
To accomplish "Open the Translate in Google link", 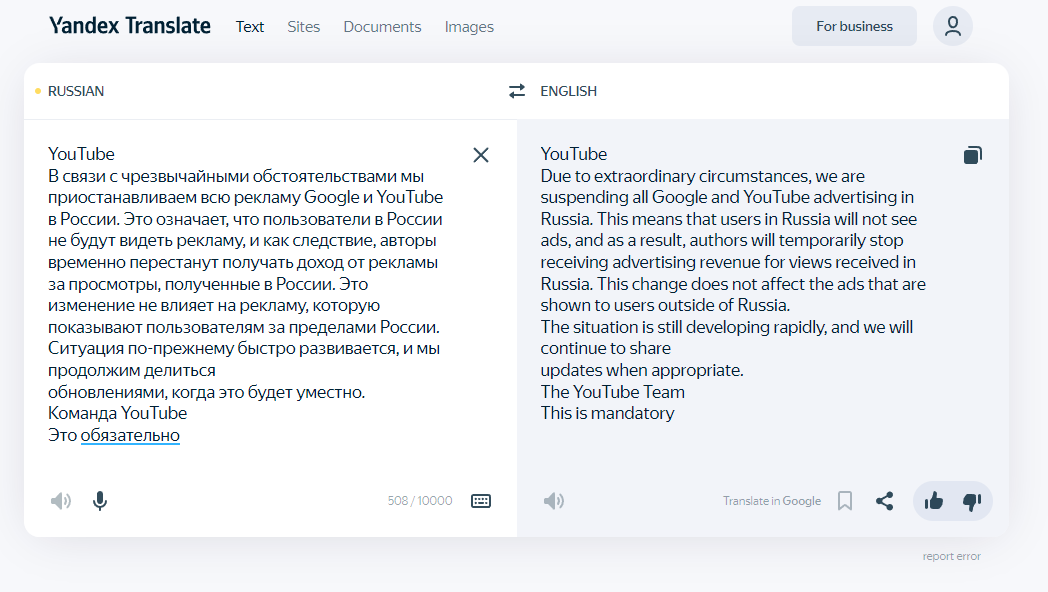I will click(x=772, y=501).
